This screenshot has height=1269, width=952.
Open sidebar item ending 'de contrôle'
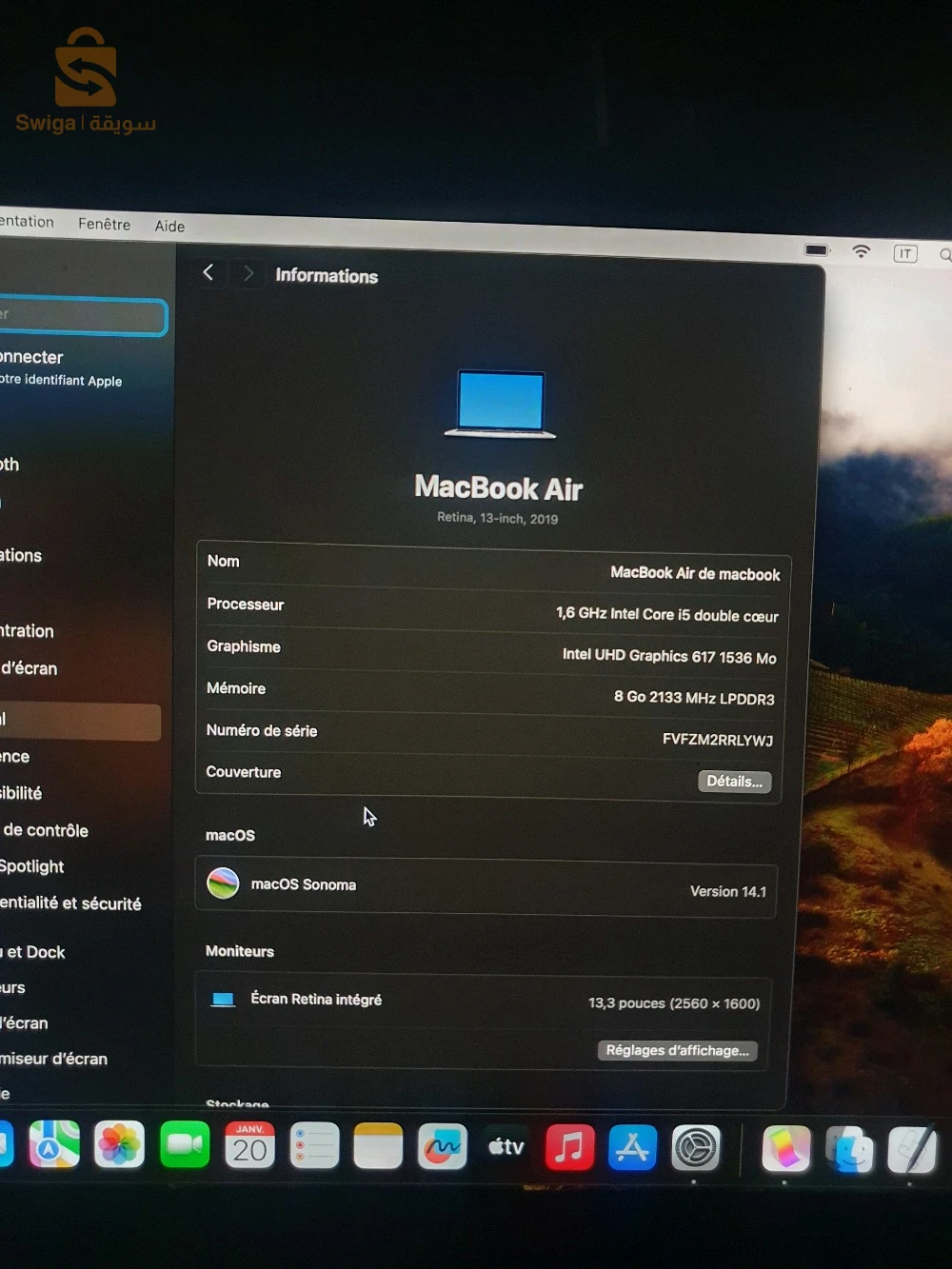pos(45,830)
